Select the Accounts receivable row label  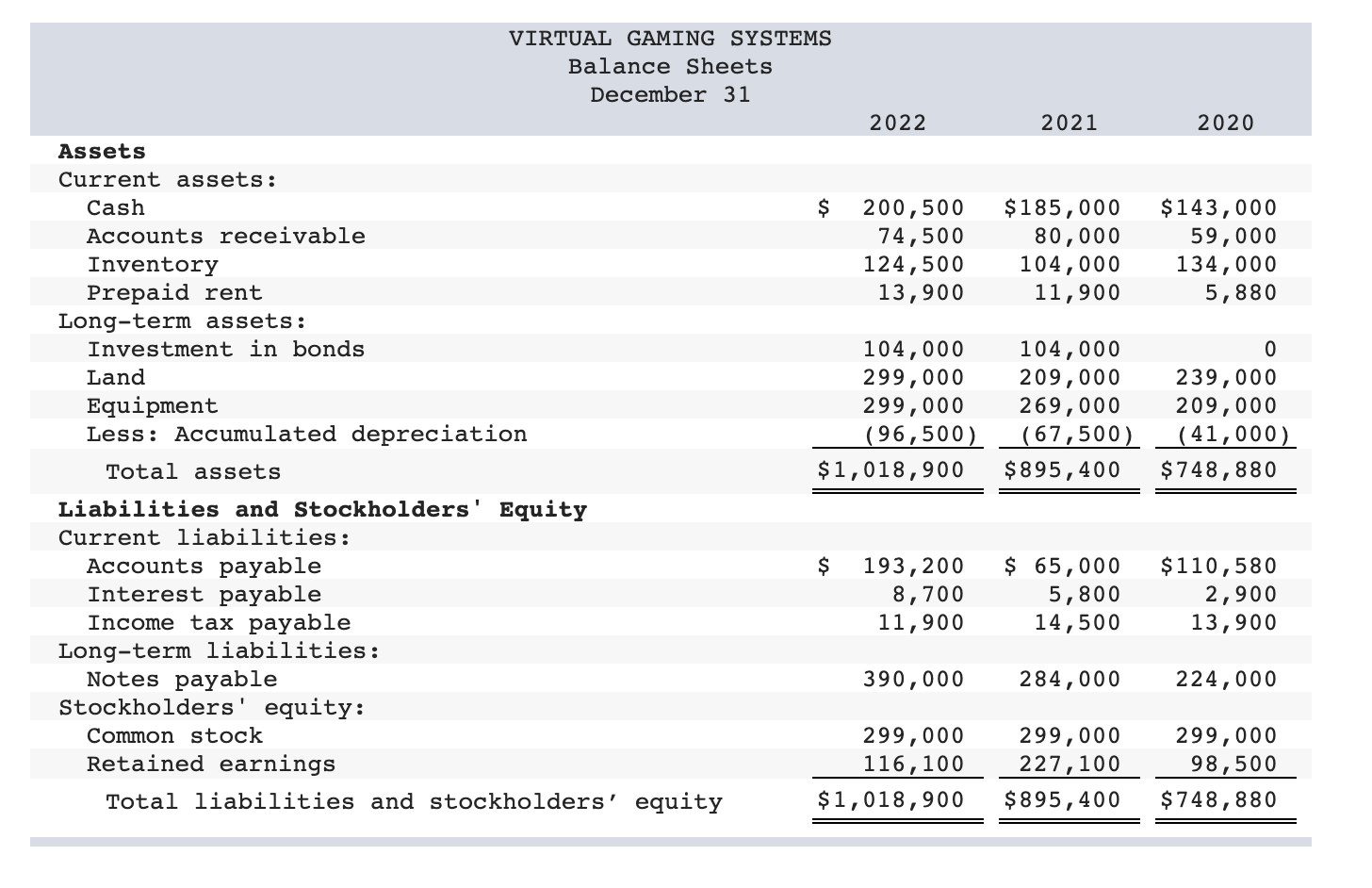[226, 237]
